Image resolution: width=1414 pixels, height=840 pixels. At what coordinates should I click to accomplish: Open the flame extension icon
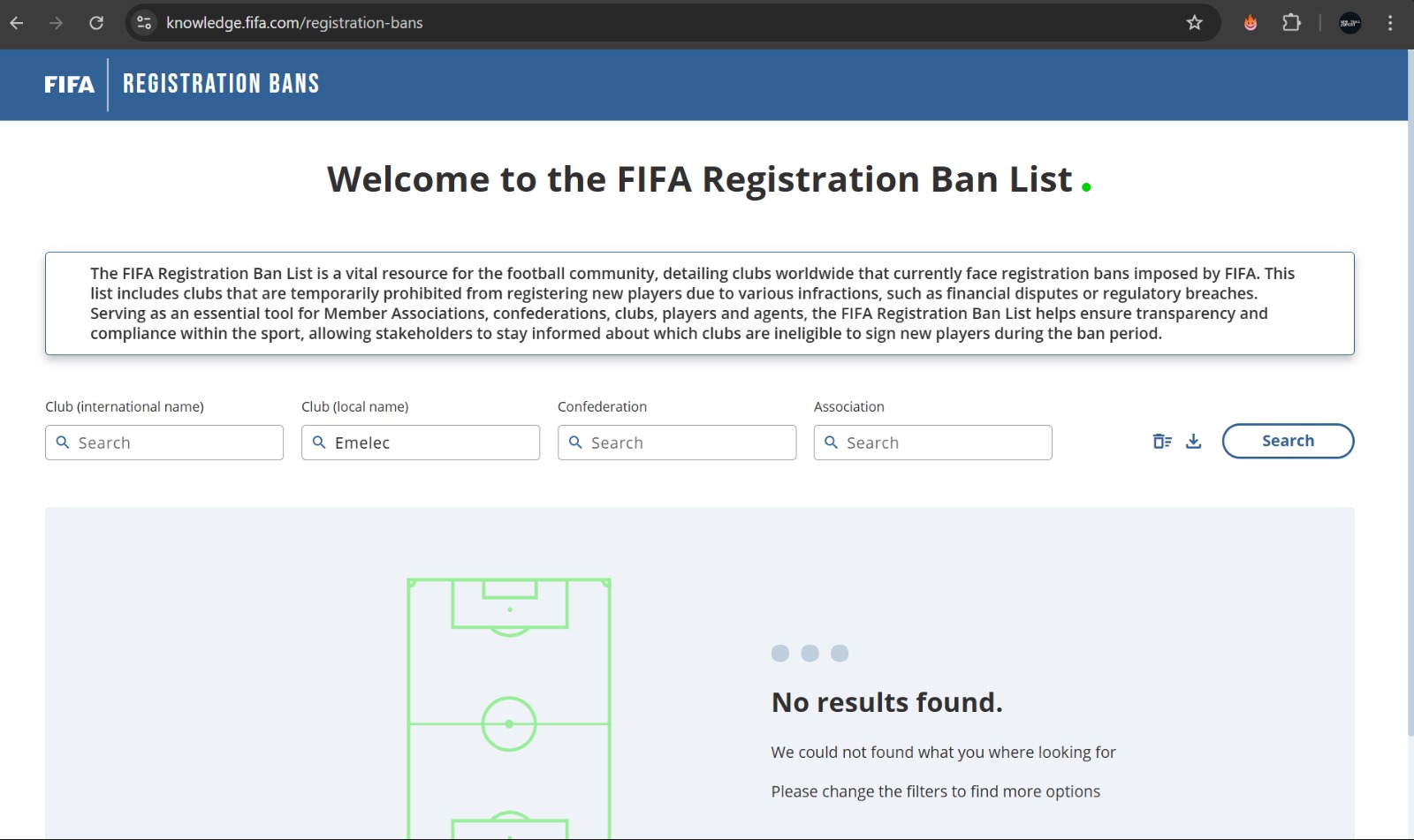(1251, 23)
